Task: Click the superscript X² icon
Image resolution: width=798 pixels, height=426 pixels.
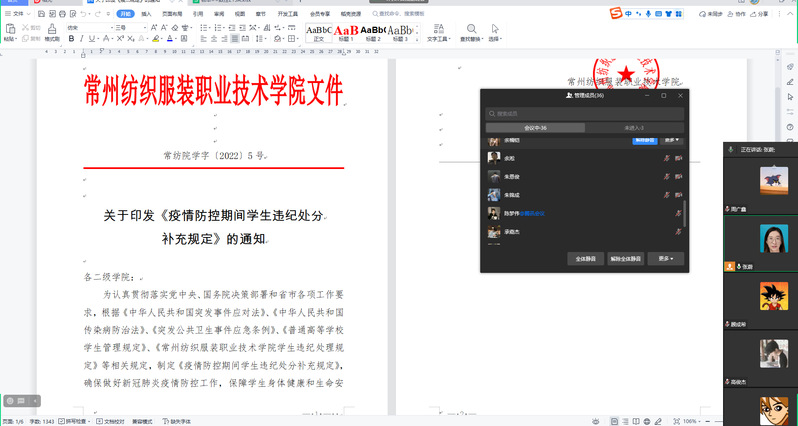Action: 120,39
